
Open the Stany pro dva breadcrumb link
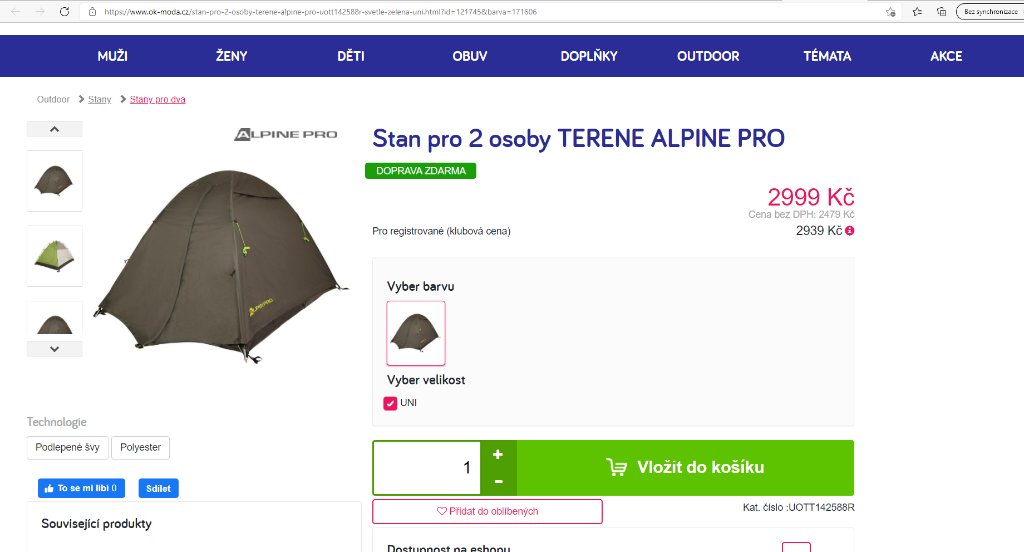pyautogui.click(x=157, y=99)
